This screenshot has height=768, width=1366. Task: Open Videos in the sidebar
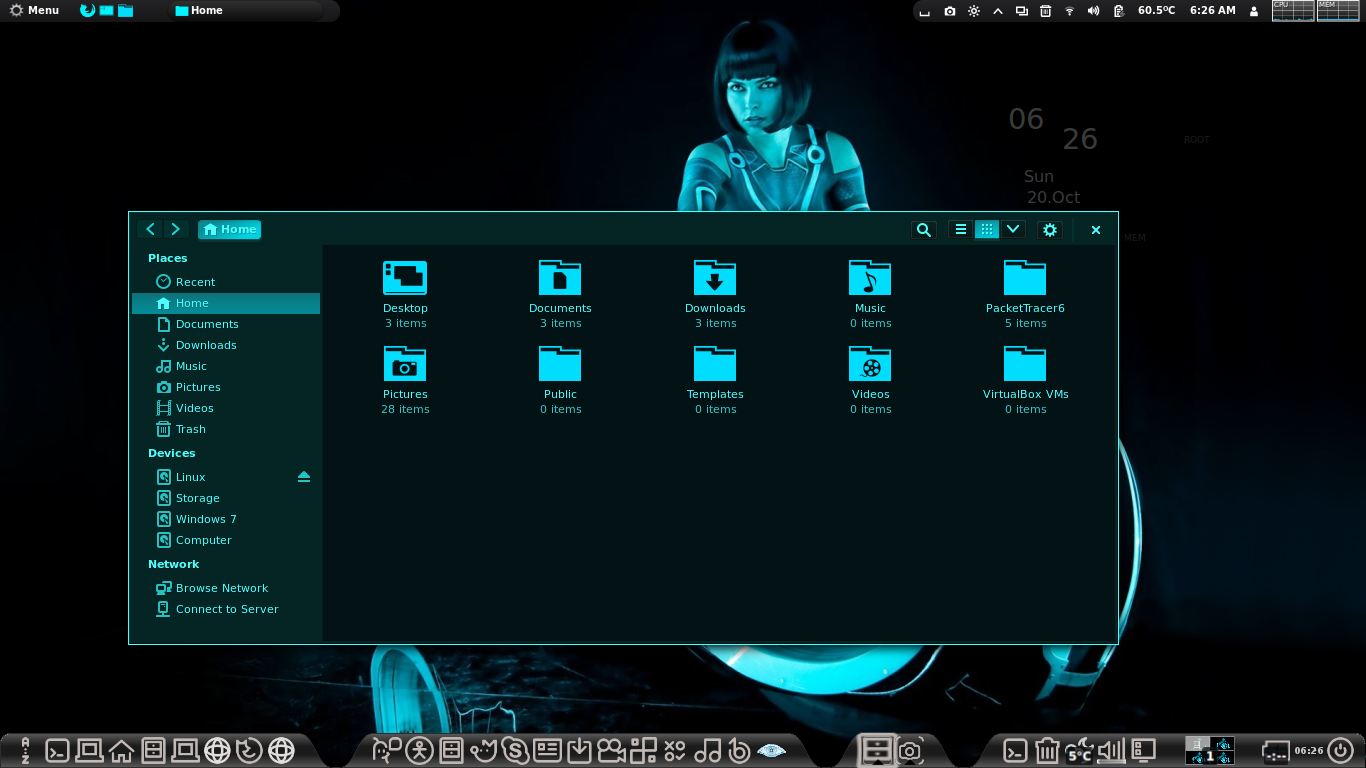tap(226, 408)
